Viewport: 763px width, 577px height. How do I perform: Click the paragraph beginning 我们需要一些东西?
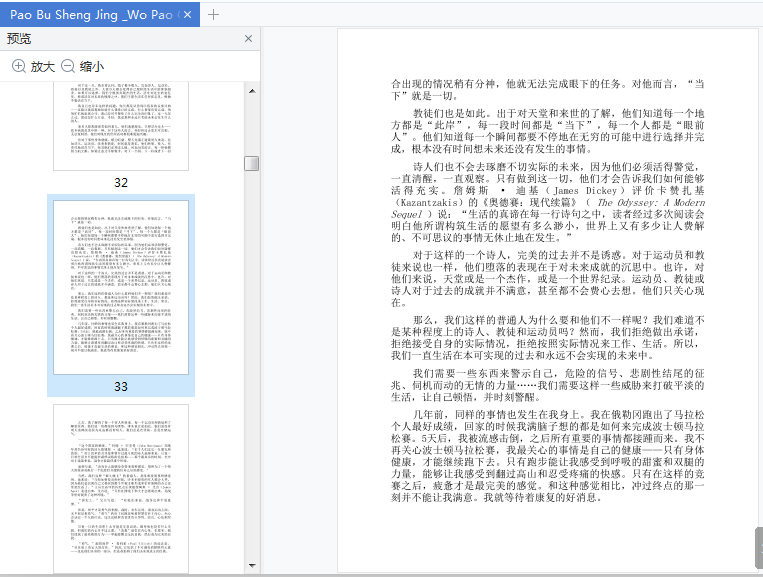click(547, 385)
